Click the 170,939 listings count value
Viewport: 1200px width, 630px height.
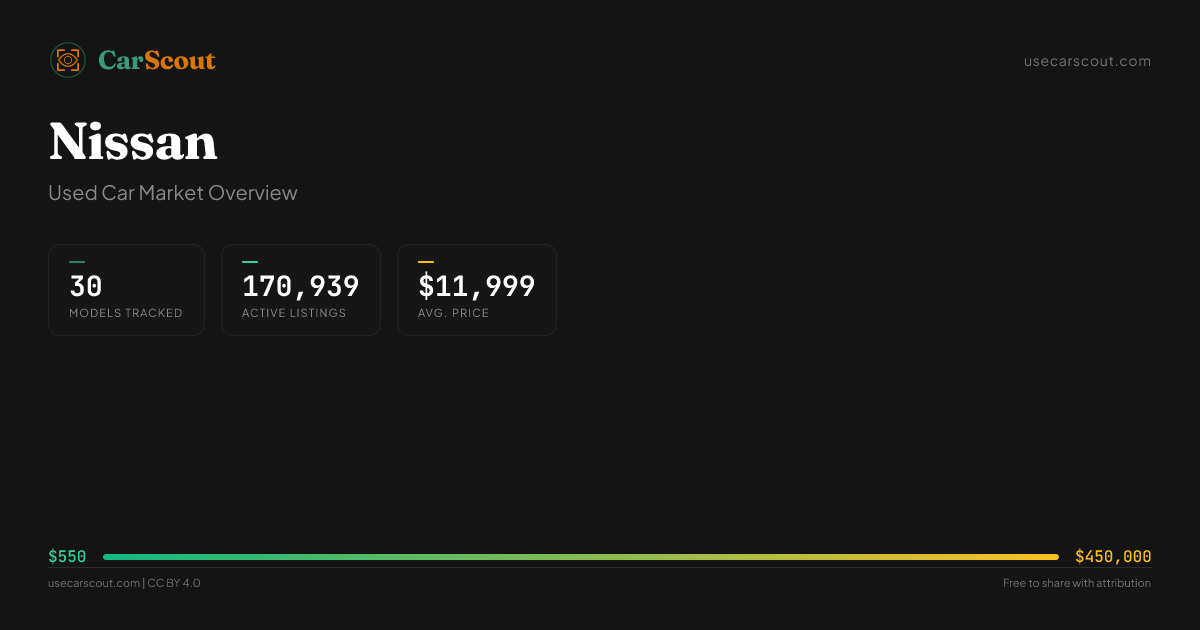point(300,287)
